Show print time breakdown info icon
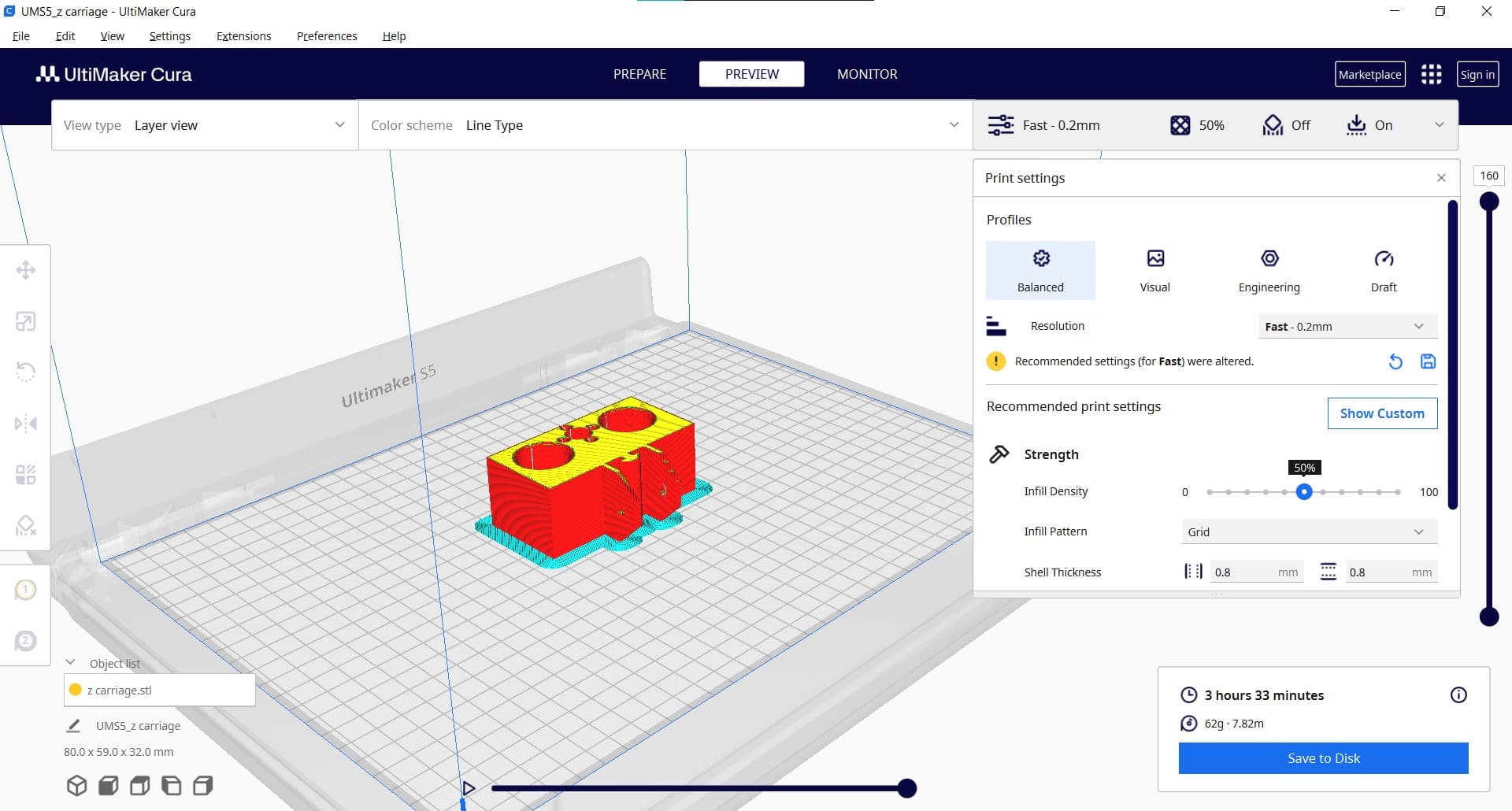The height and width of the screenshot is (811, 1512). click(x=1458, y=694)
